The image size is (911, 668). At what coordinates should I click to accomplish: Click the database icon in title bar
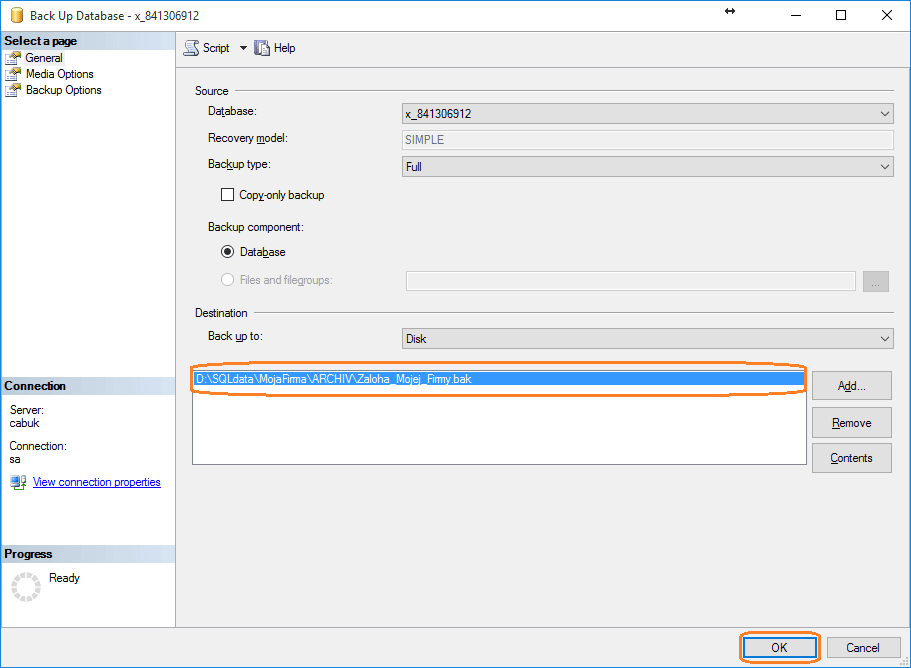(x=15, y=15)
